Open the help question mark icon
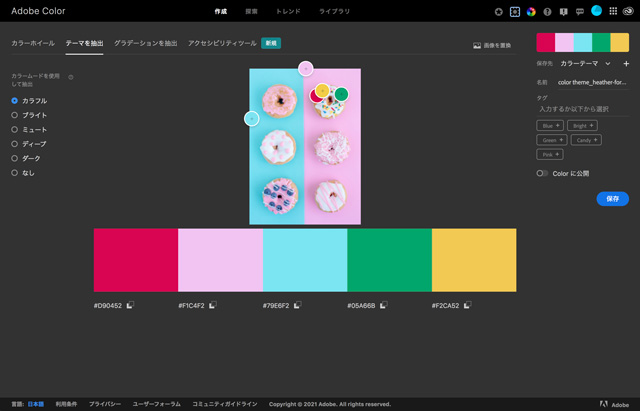The height and width of the screenshot is (411, 640). (547, 12)
